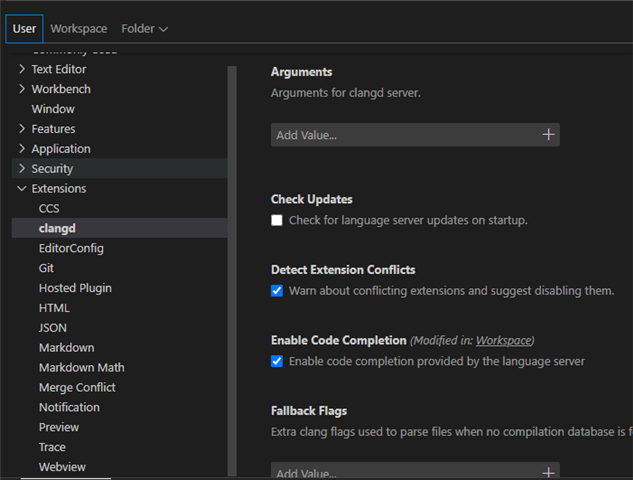This screenshot has height=480, width=633.
Task: Open Git extension settings
Action: pyautogui.click(x=46, y=268)
